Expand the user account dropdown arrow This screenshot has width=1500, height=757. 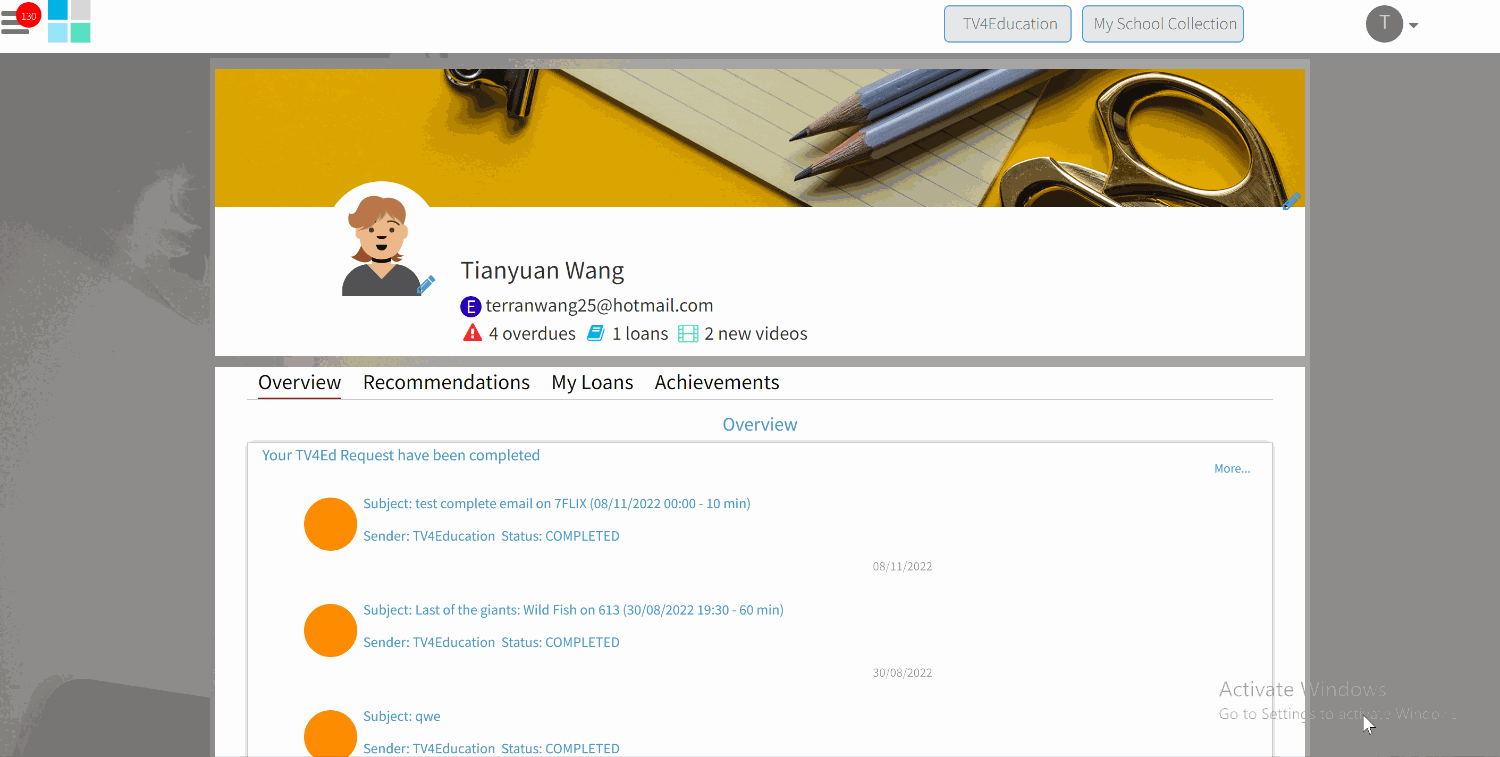[x=1414, y=26]
